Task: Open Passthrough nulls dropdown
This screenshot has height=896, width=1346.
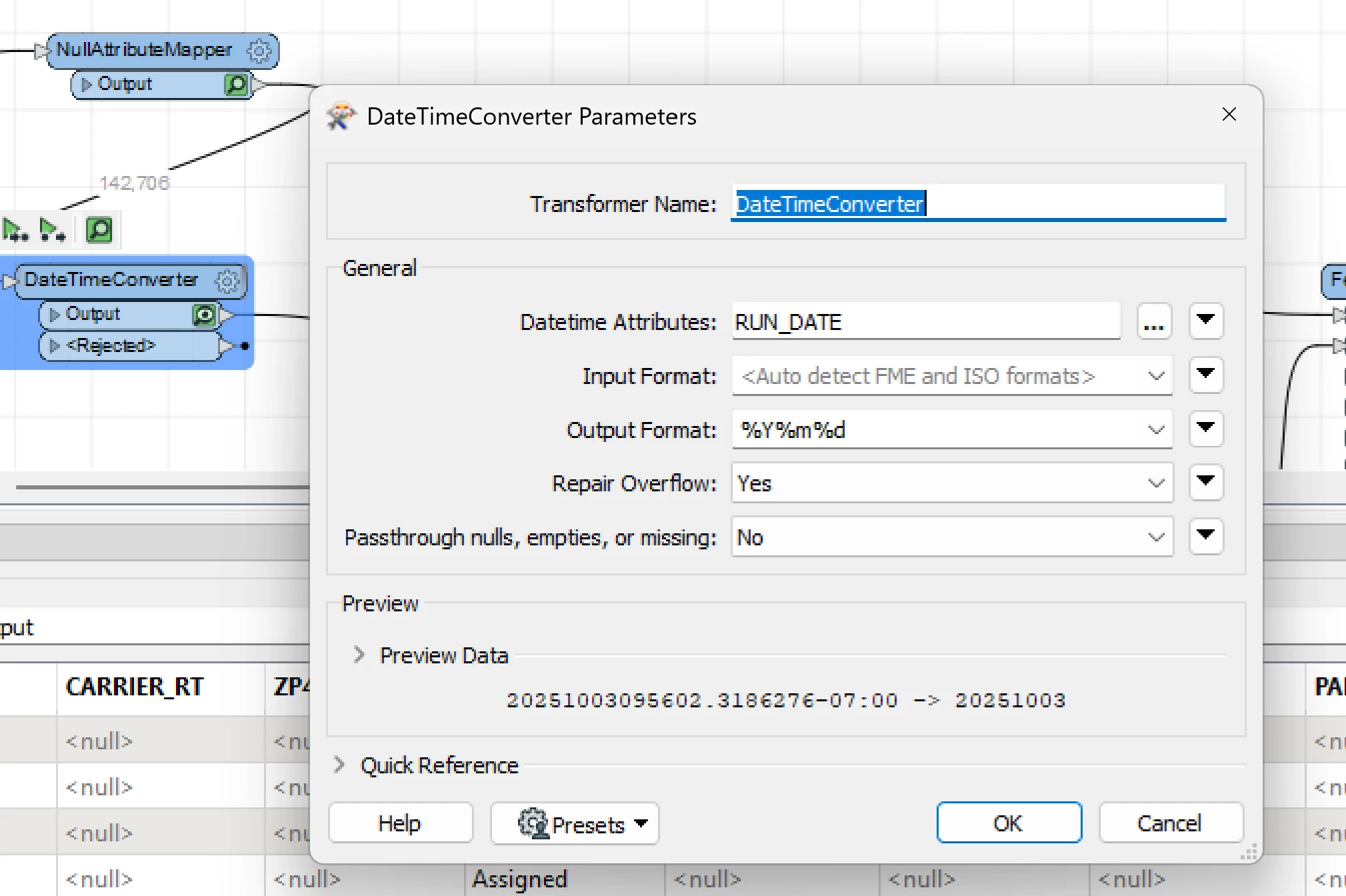Action: point(1156,537)
